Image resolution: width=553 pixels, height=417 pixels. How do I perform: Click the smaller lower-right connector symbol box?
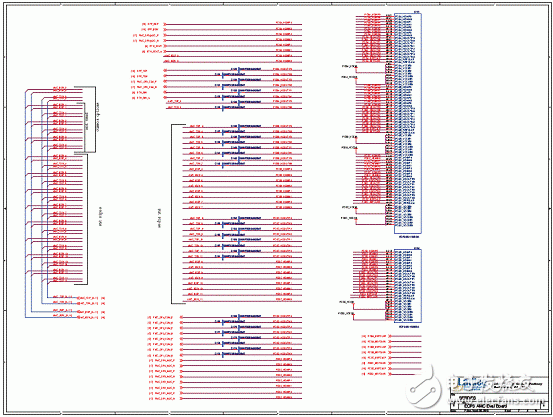pyautogui.click(x=408, y=285)
